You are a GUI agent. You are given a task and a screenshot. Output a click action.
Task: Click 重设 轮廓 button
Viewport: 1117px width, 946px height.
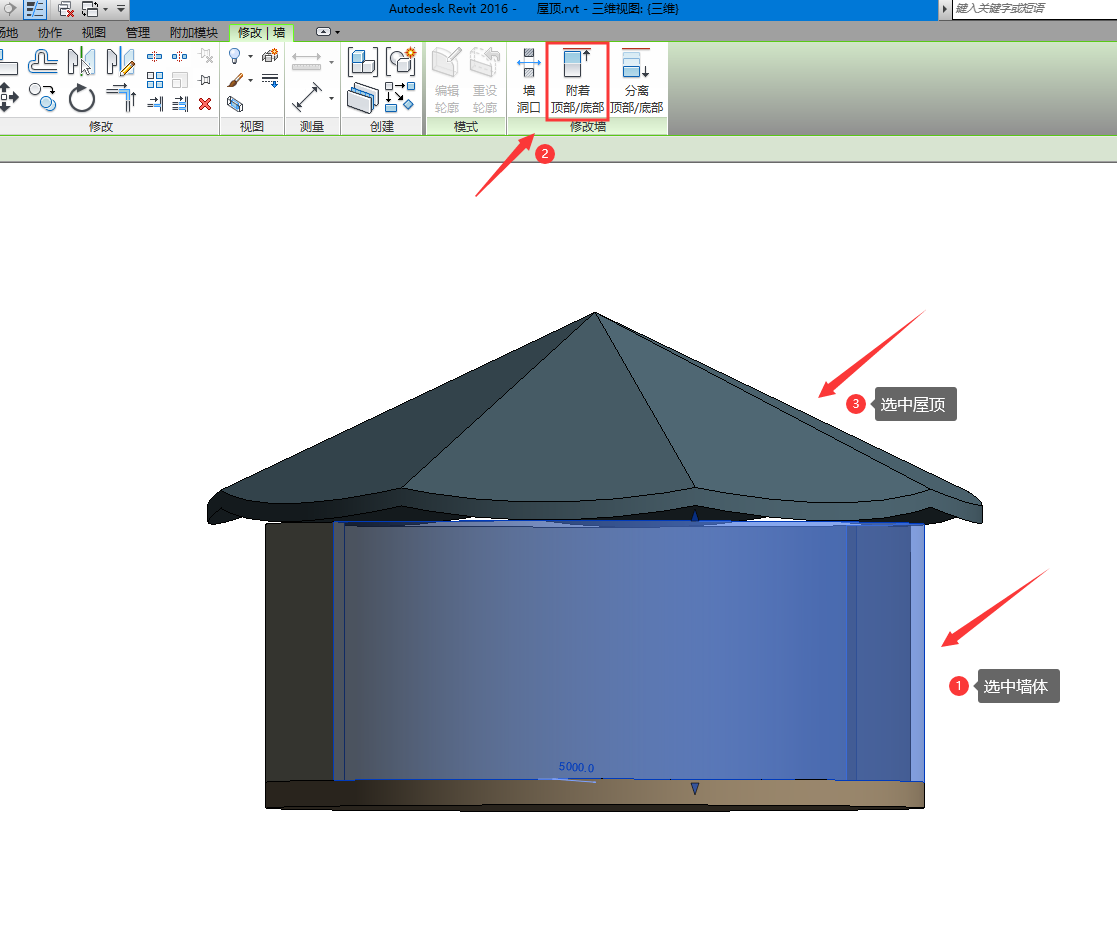(x=484, y=80)
